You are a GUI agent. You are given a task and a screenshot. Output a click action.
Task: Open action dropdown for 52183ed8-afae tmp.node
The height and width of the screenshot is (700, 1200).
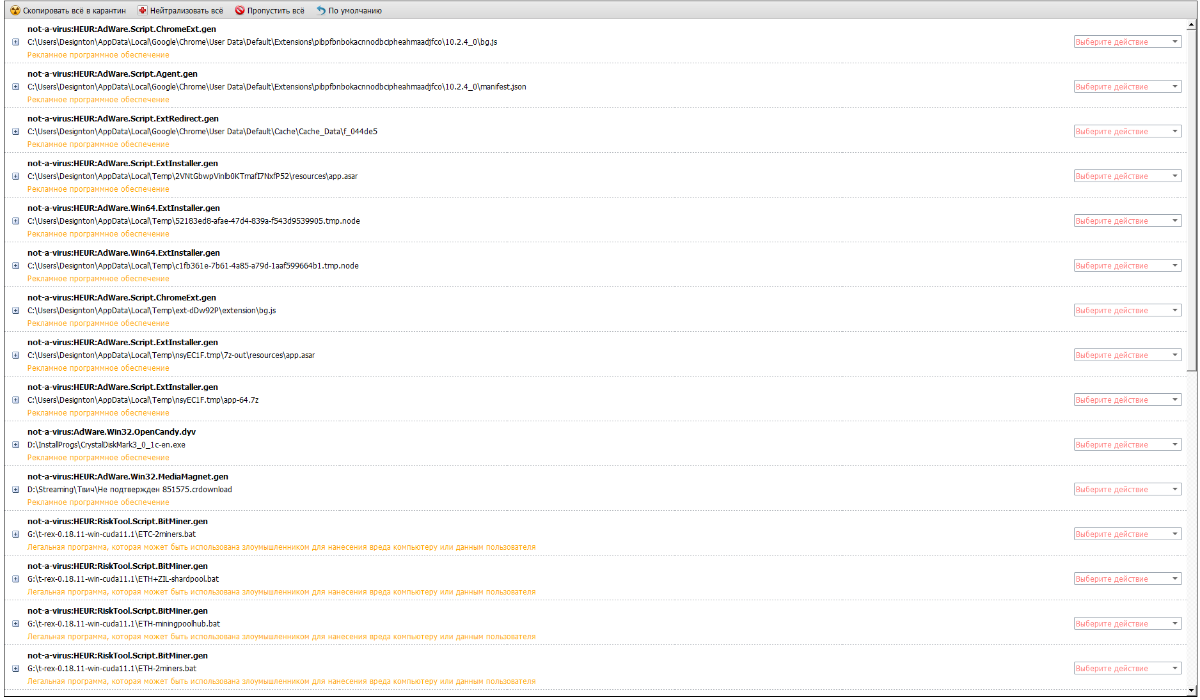click(1127, 221)
